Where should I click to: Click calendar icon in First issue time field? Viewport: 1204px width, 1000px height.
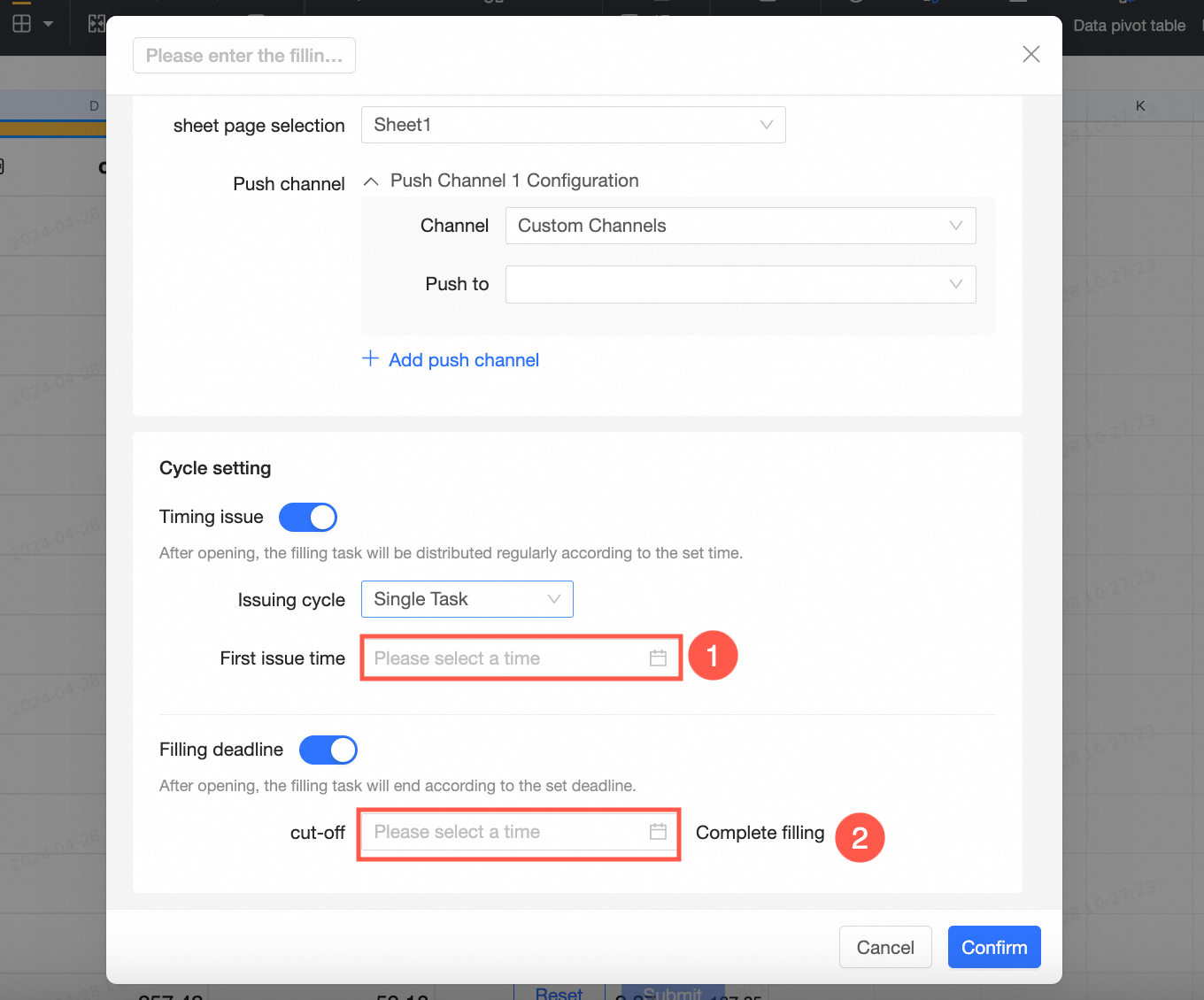[x=658, y=658]
